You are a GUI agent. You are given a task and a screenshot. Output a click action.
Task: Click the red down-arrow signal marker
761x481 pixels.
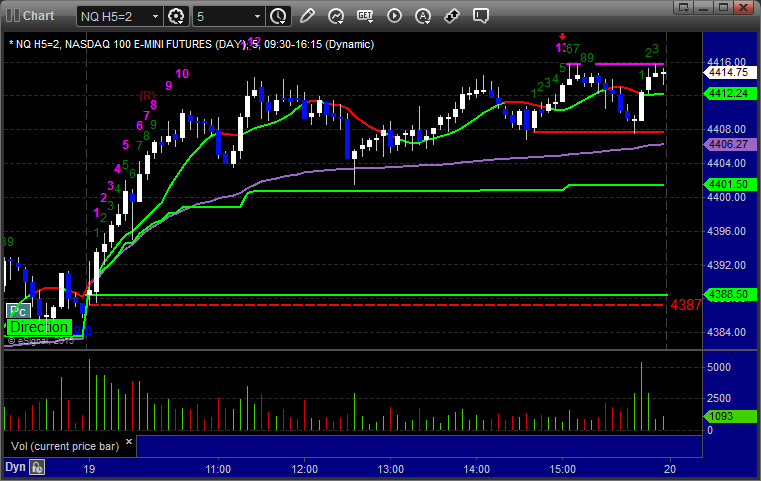562,36
